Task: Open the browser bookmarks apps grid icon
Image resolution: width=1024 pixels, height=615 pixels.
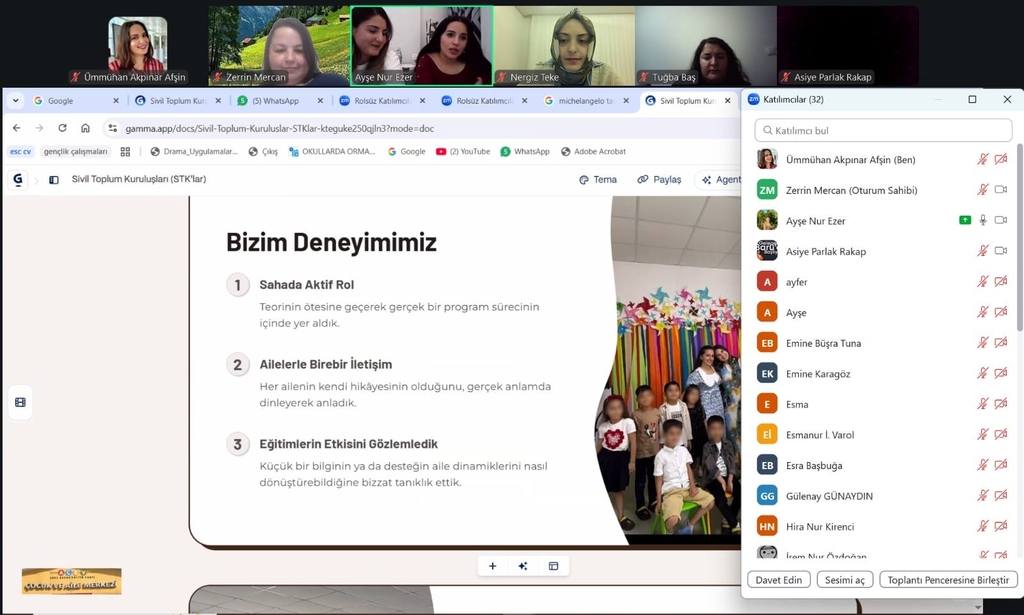Action: pos(125,152)
